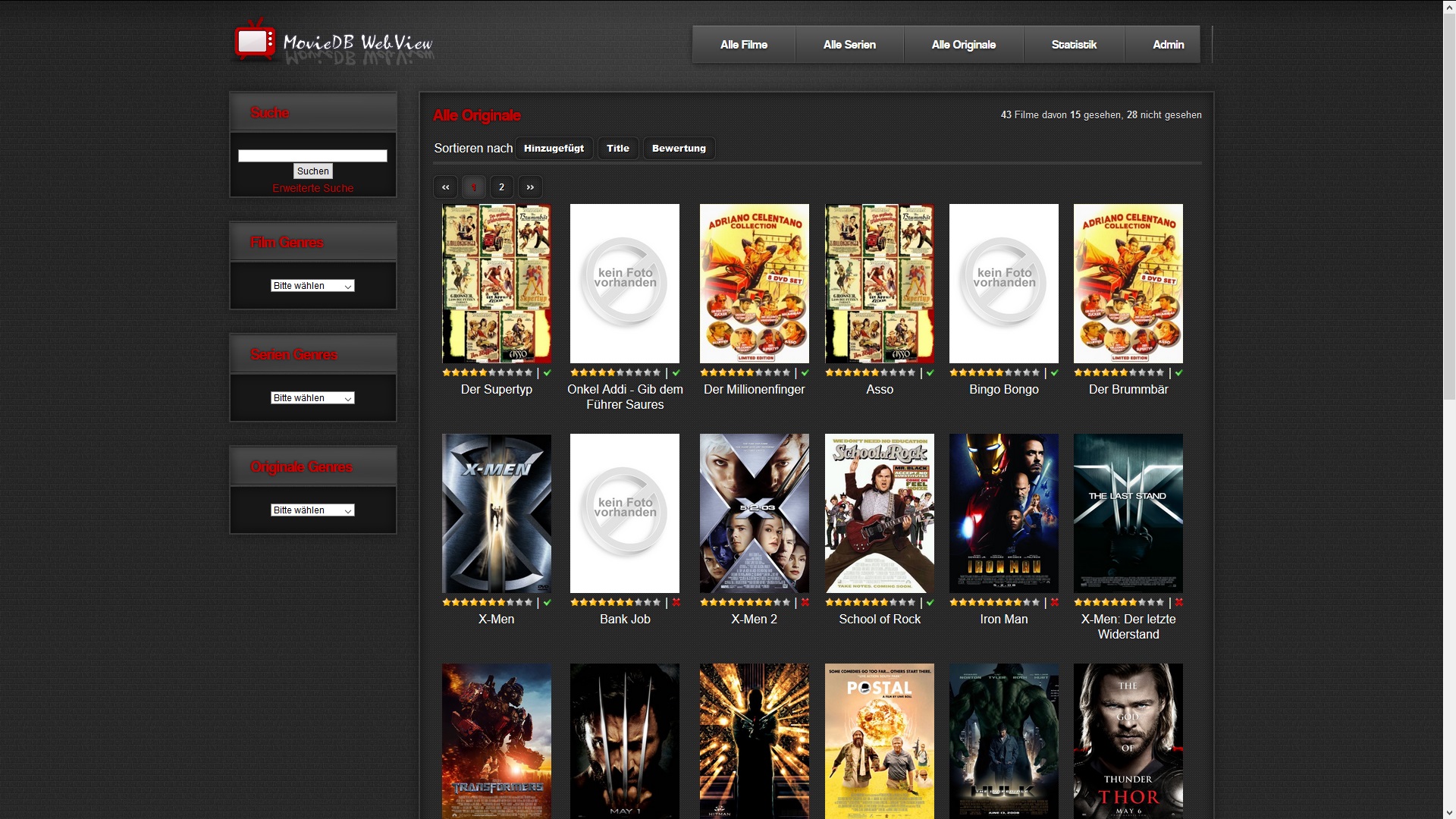
Task: Click green seen checkmark under Der Supertyp
Action: click(548, 372)
